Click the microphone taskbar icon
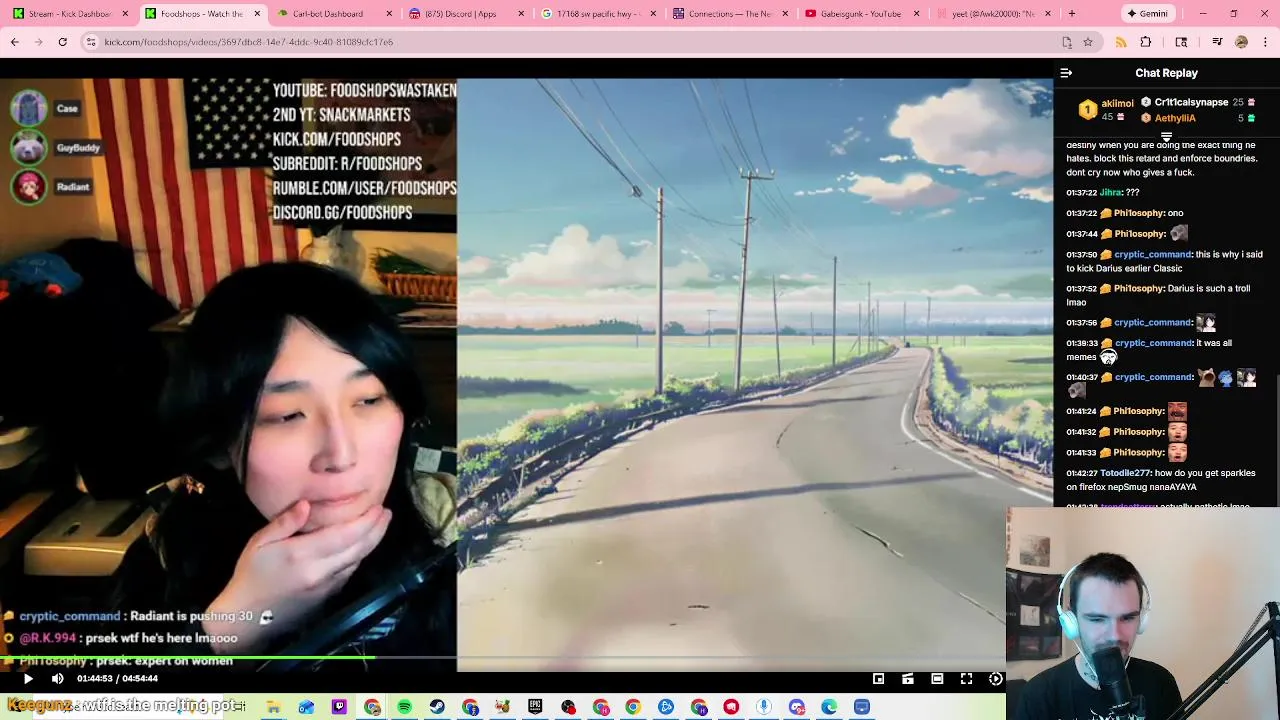The image size is (1280, 720). [x=764, y=707]
